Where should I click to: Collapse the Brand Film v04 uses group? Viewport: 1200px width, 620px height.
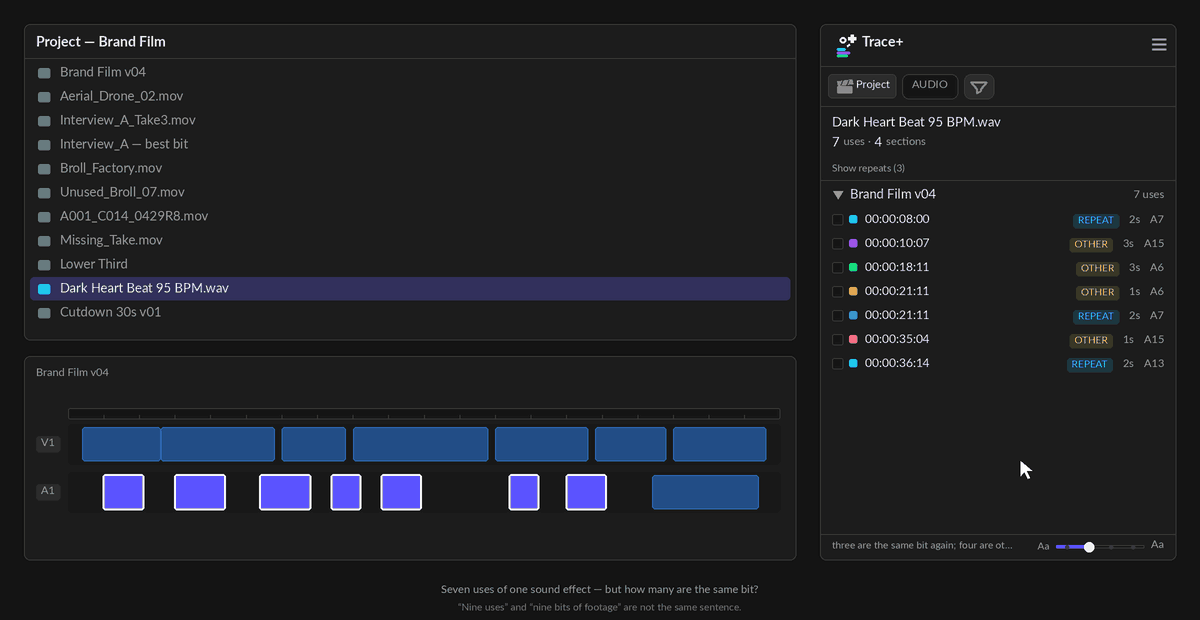(838, 195)
